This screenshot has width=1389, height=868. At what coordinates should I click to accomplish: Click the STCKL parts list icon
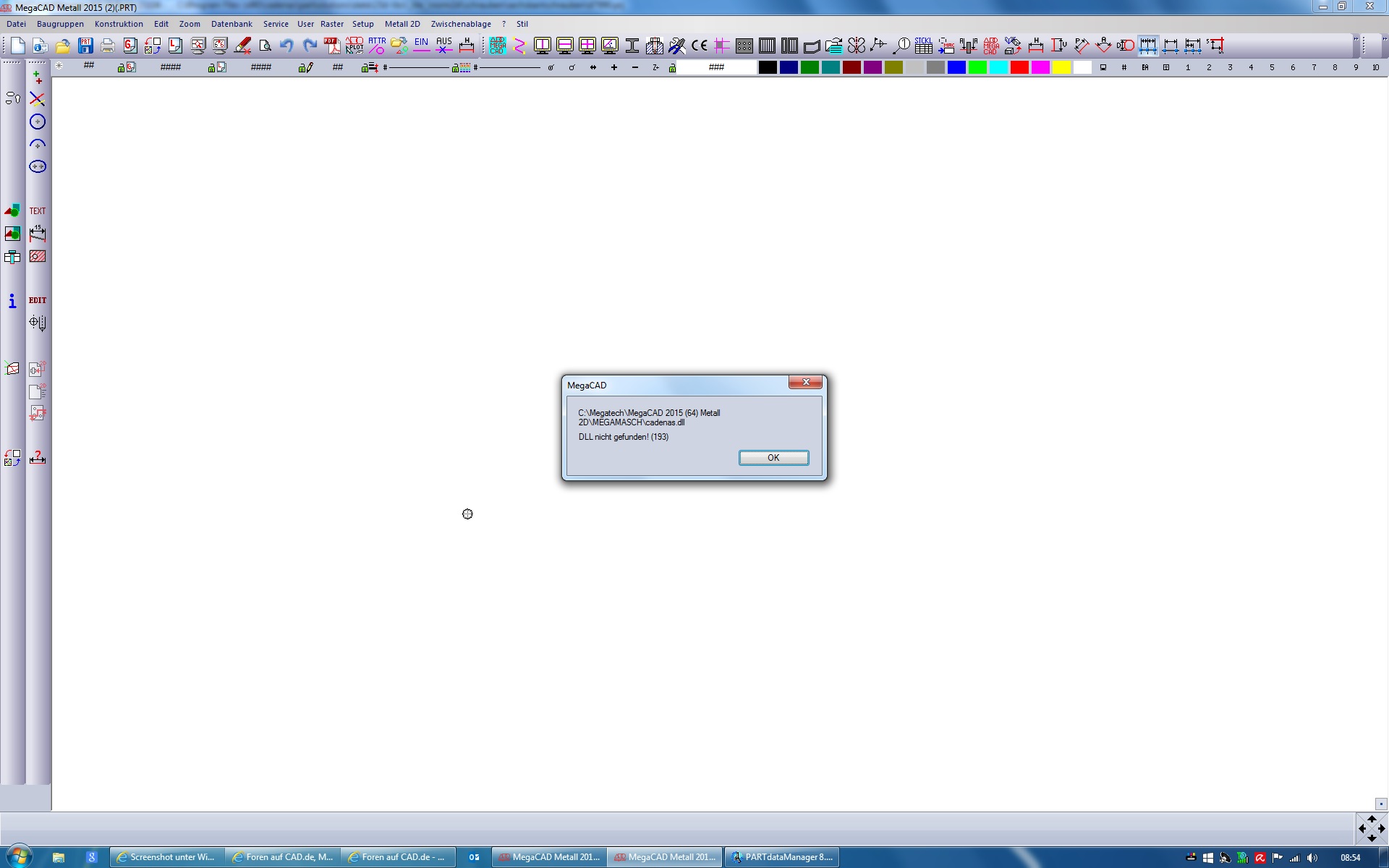click(x=923, y=46)
